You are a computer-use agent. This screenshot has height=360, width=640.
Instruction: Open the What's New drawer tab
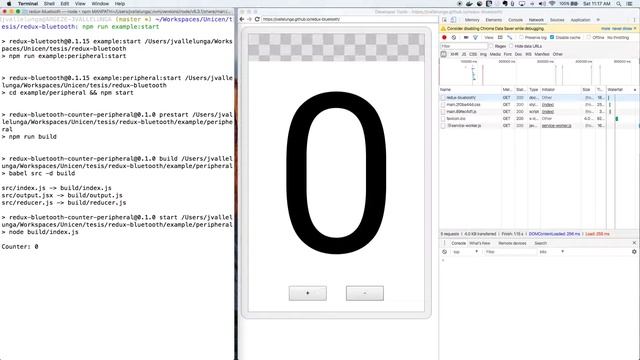(480, 243)
